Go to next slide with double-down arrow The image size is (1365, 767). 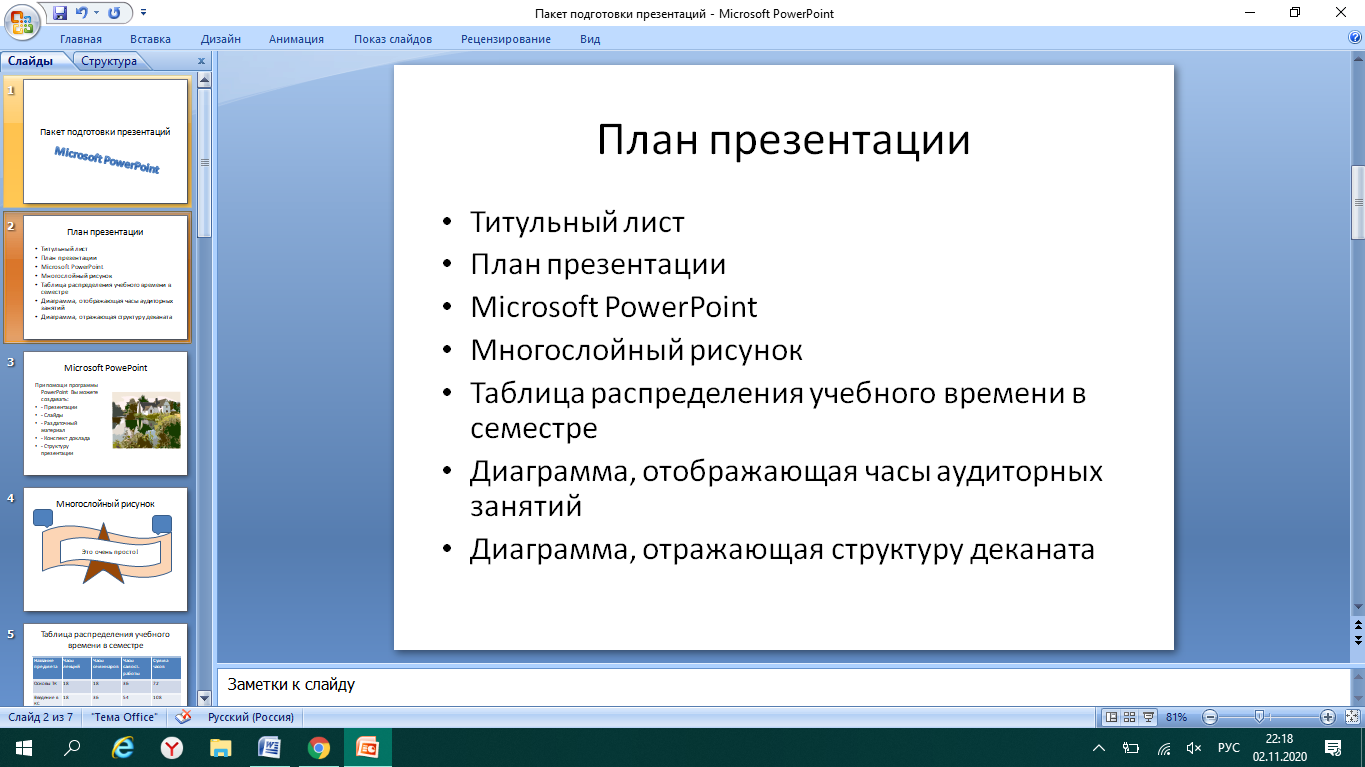coord(1358,638)
